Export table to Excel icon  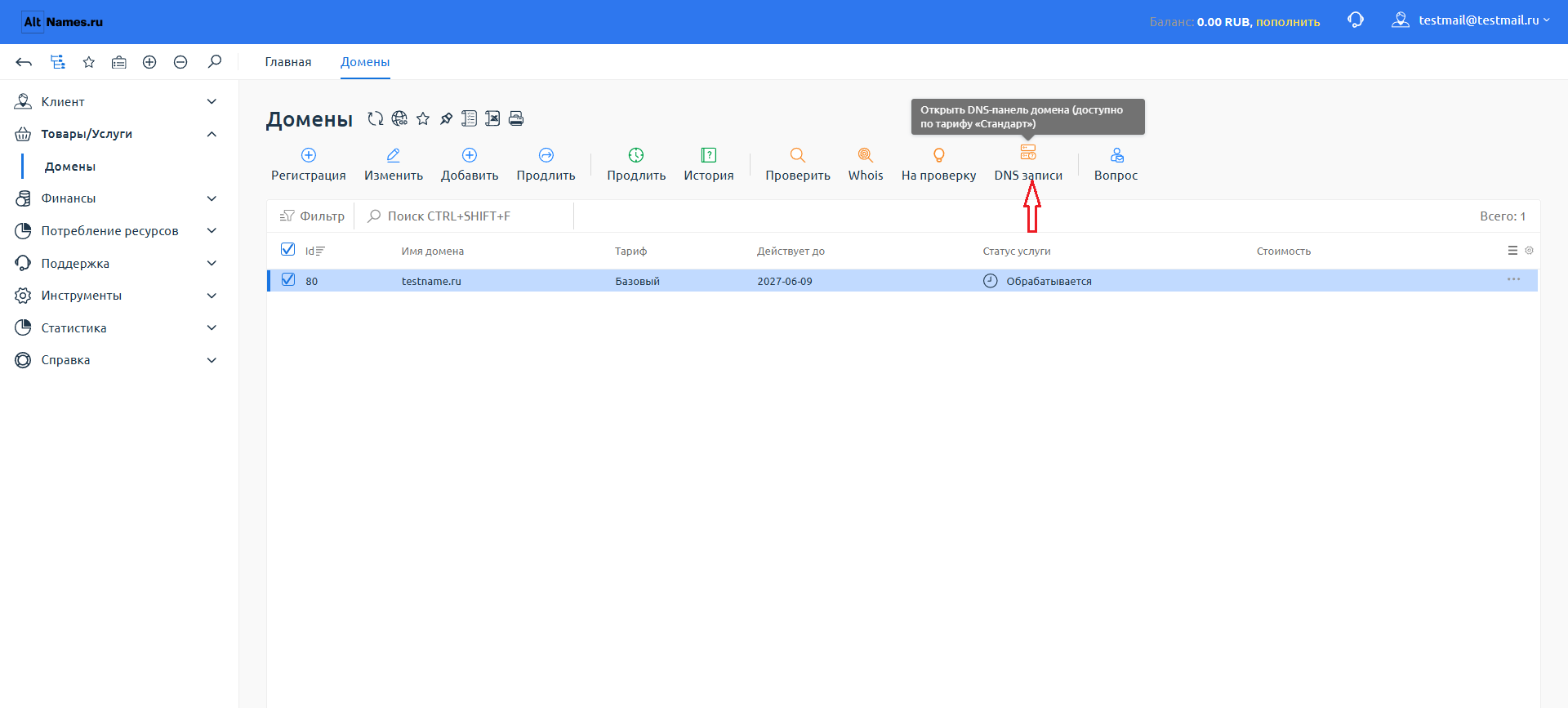[x=492, y=118]
